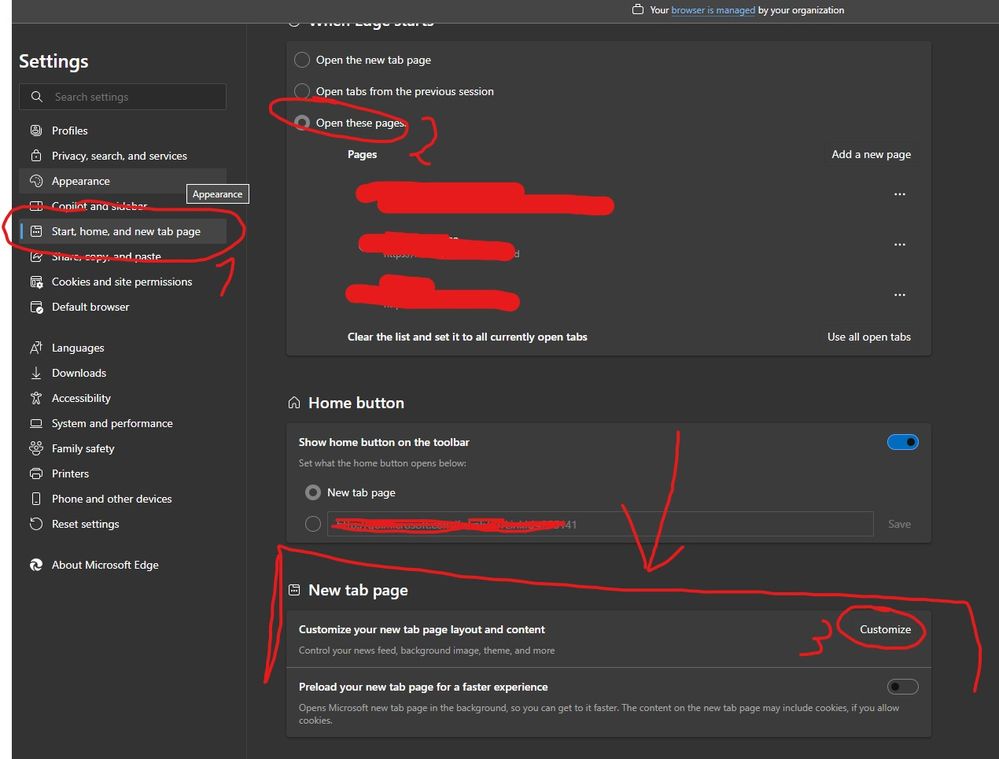Click the Microsoft Edge logo icon
This screenshot has width=999, height=759.
coord(36,565)
